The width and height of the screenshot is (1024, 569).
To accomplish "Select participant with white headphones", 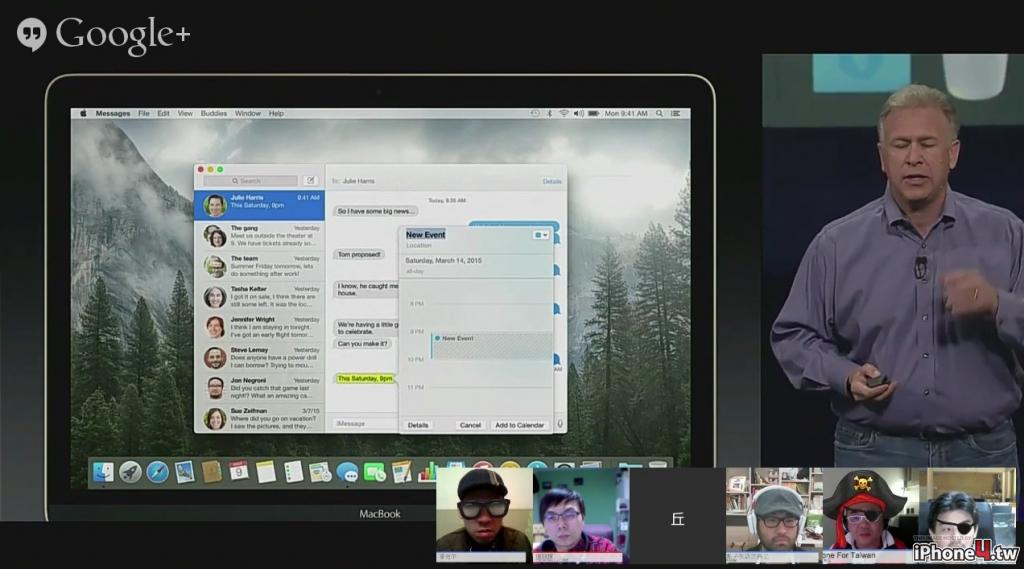I will 774,515.
